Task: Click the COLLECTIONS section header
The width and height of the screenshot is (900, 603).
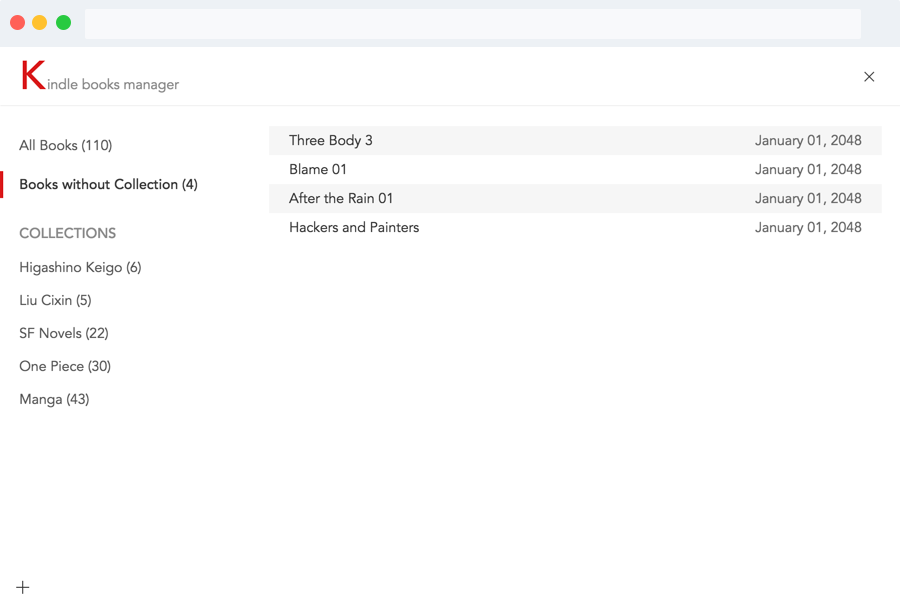Action: [68, 233]
